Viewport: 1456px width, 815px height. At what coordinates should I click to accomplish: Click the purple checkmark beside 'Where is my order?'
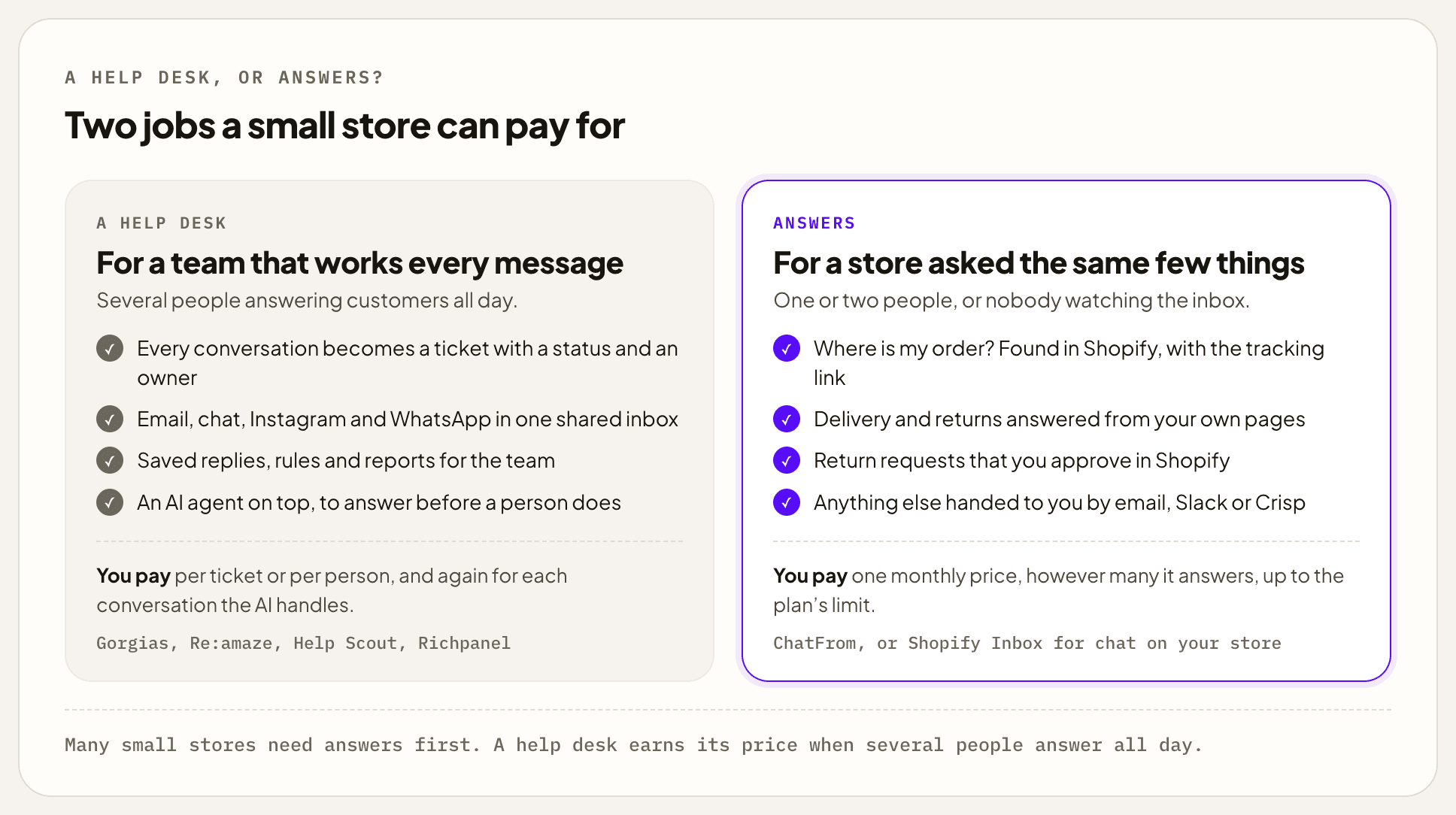coord(787,348)
